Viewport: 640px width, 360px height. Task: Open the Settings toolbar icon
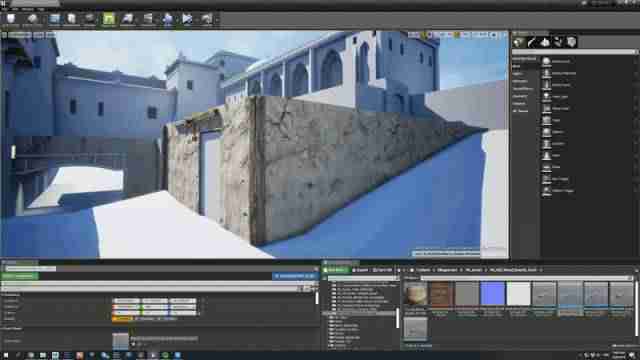click(89, 19)
